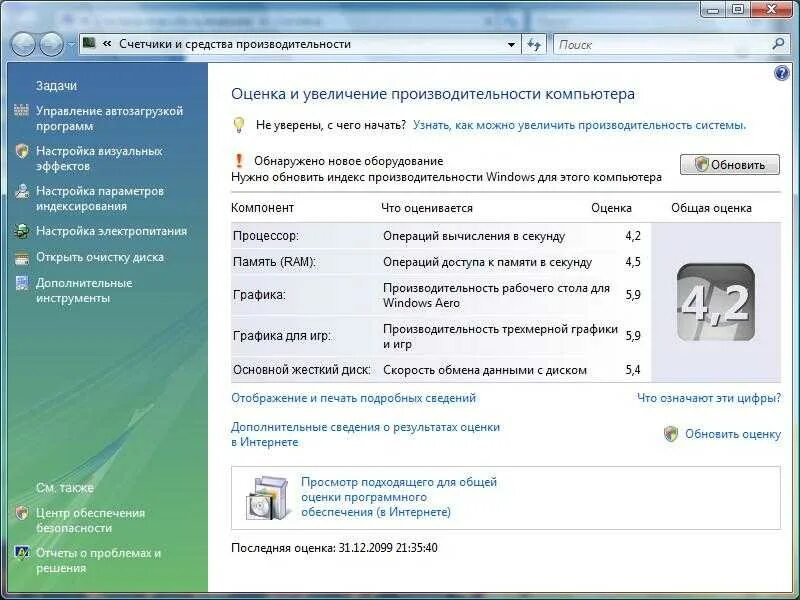The image size is (800, 600).
Task: Open Открыть очистку диска link
Action: 99,257
